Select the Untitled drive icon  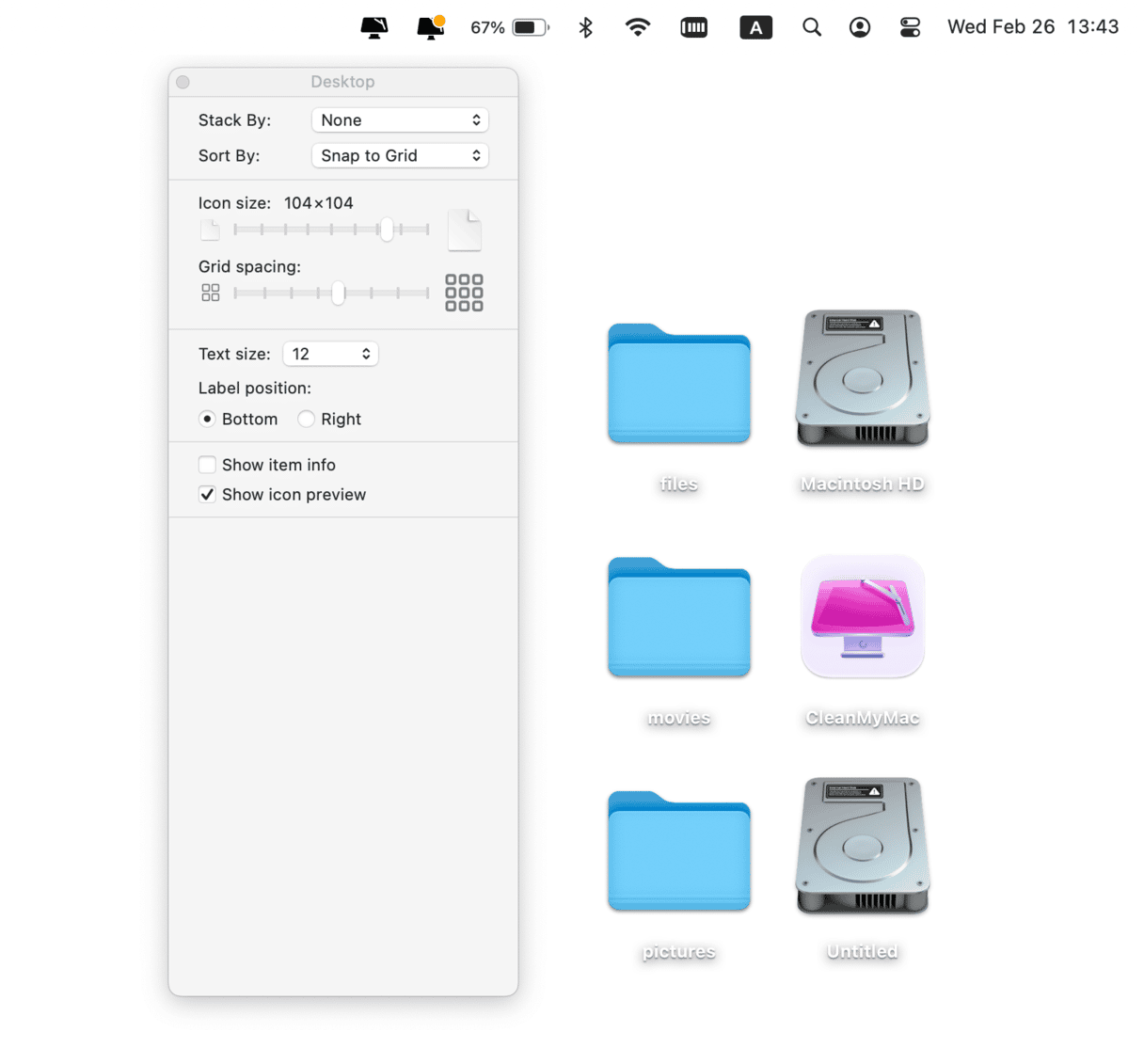pos(862,846)
